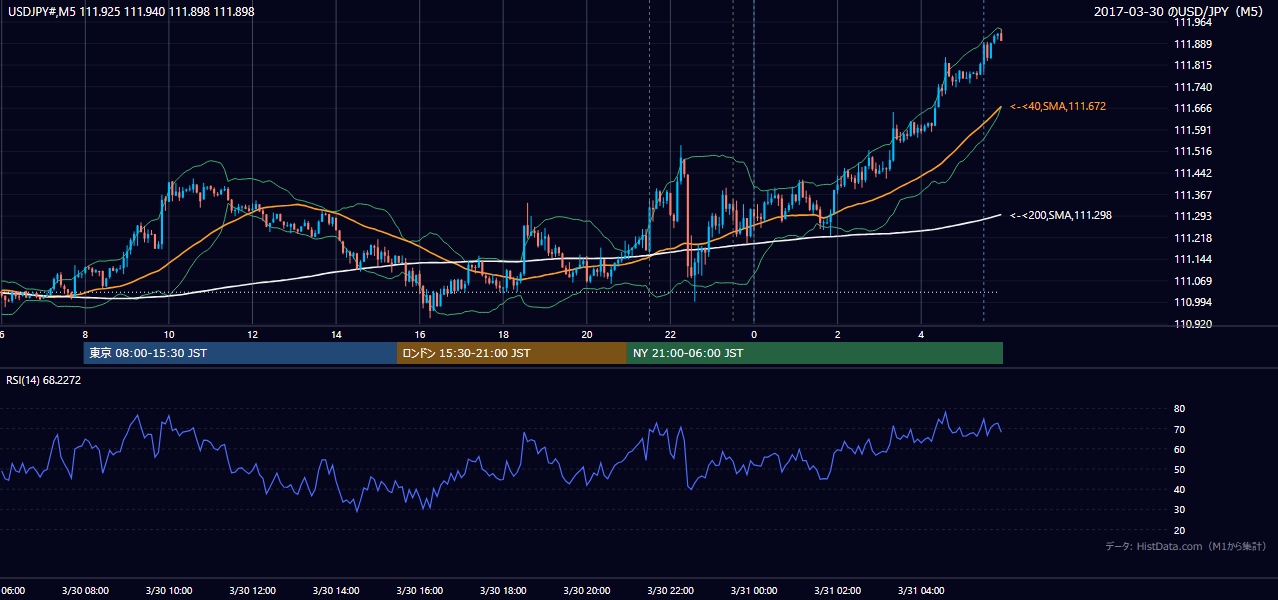Screen dimensions: 1278x600
Task: Click the 3/31 00:00 time label
Action: coord(753,591)
